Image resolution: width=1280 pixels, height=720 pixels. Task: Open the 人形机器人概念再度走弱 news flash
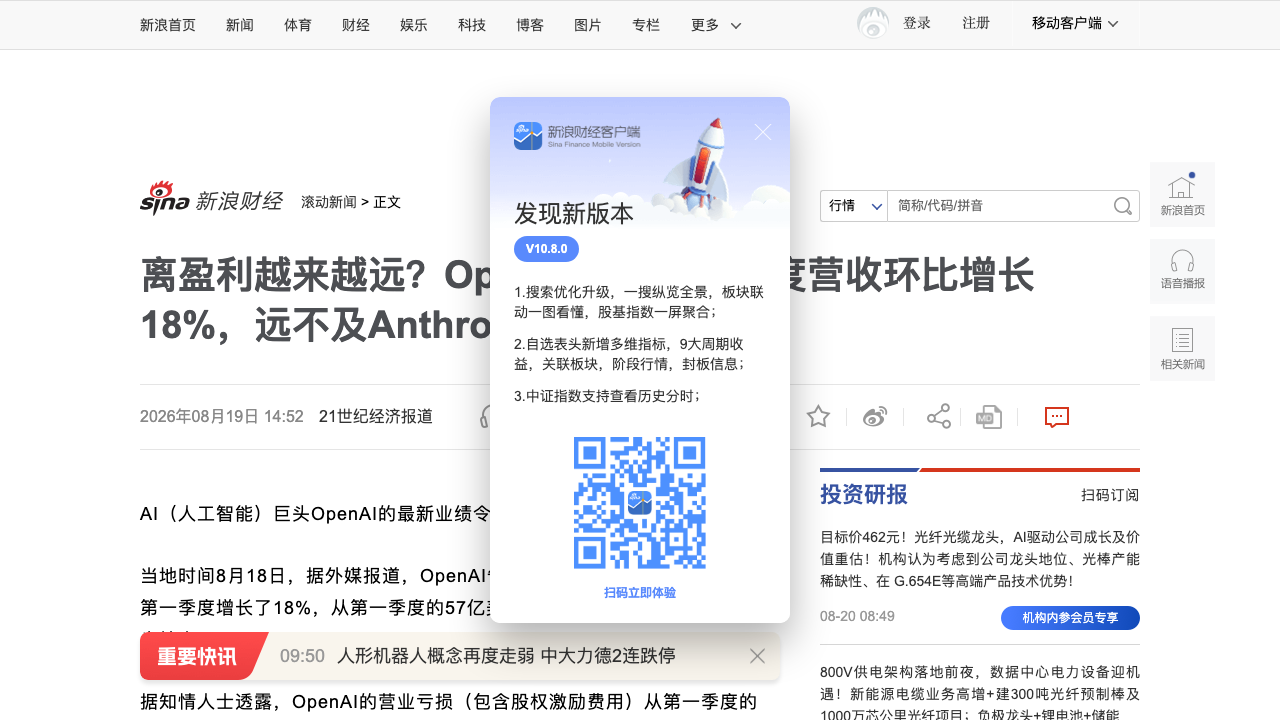click(507, 656)
